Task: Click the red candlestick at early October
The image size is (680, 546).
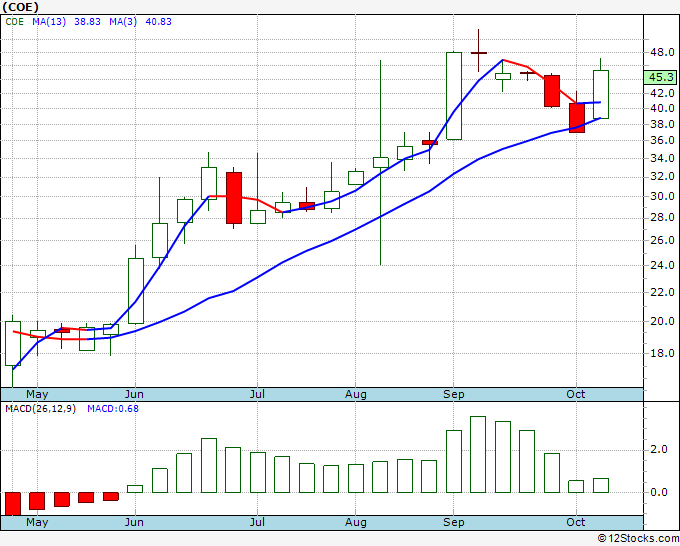Action: [577, 118]
